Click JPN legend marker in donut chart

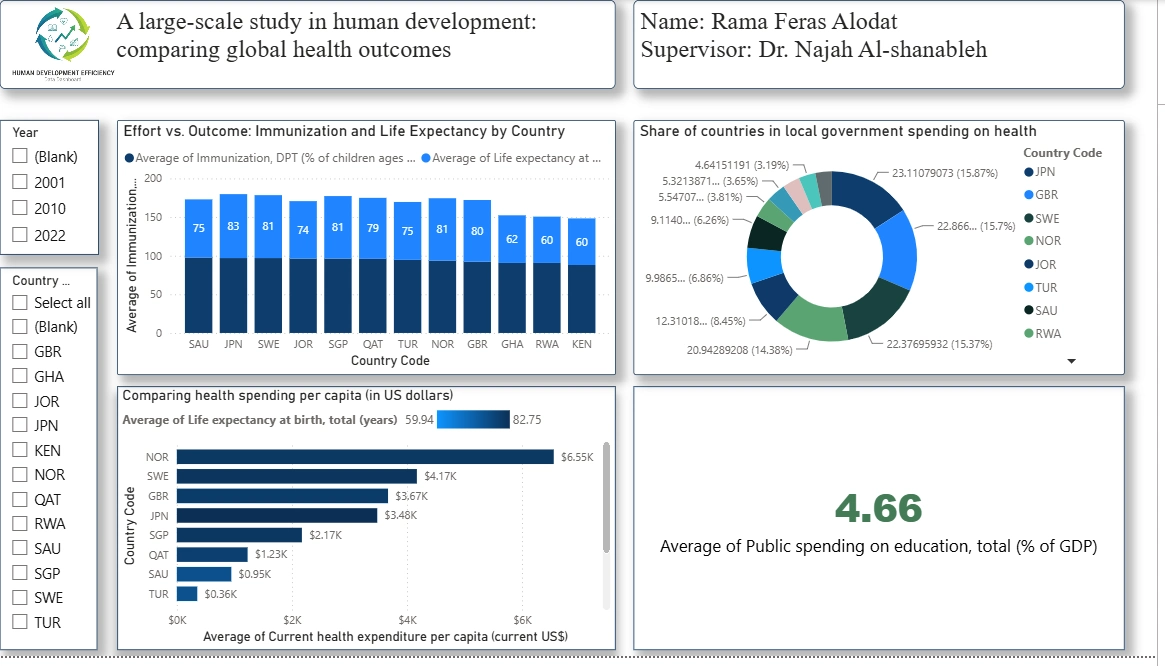point(1028,172)
